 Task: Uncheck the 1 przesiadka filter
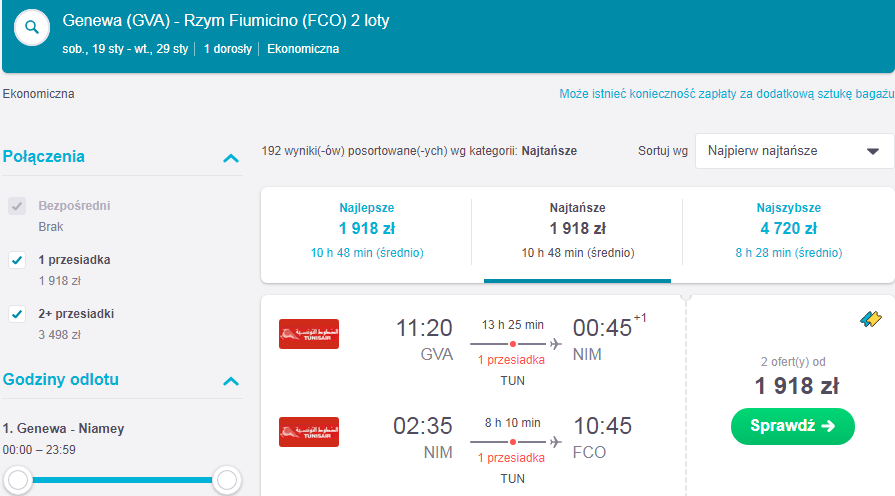(x=17, y=260)
